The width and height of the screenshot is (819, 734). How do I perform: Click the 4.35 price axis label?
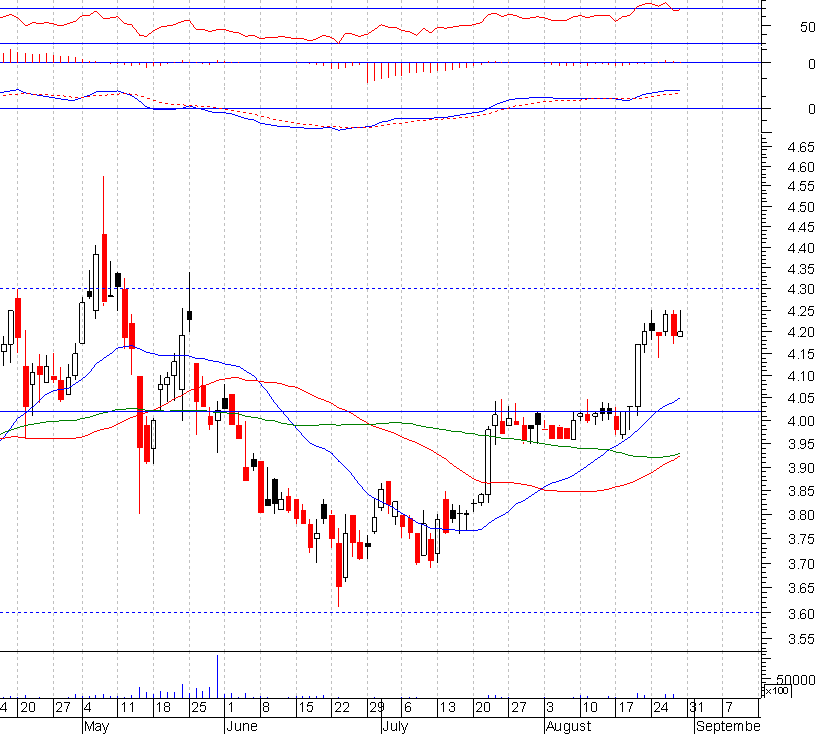click(x=801, y=269)
